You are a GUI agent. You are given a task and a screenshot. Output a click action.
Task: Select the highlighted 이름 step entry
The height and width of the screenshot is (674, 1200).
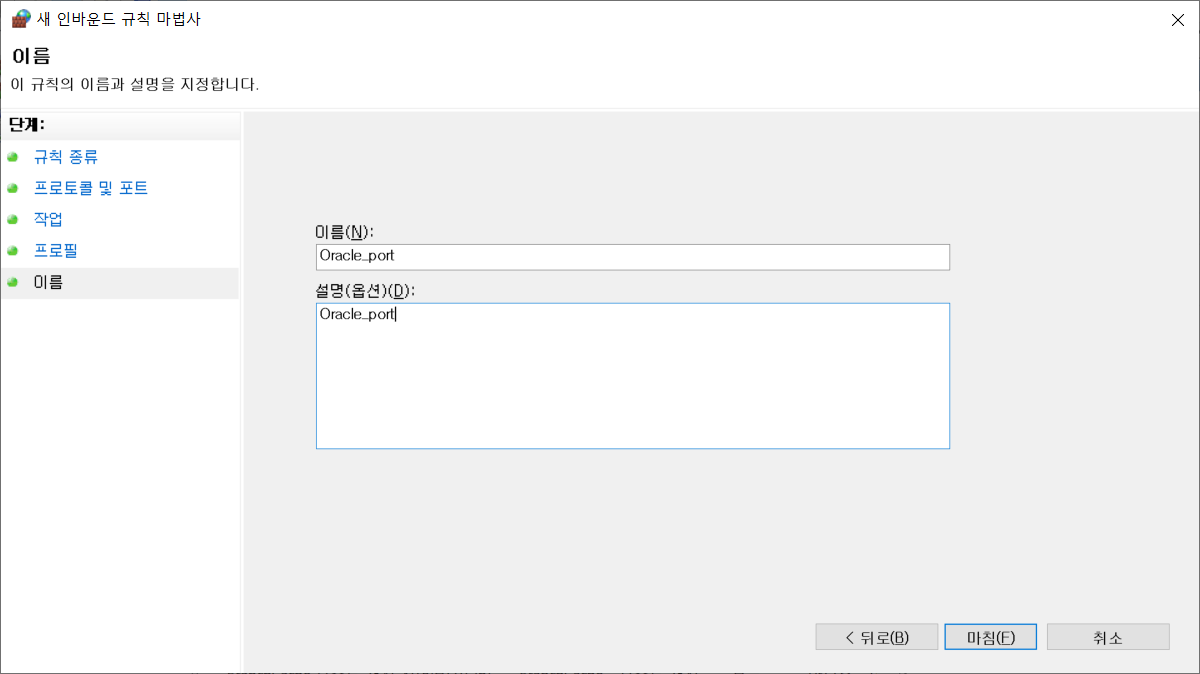47,283
